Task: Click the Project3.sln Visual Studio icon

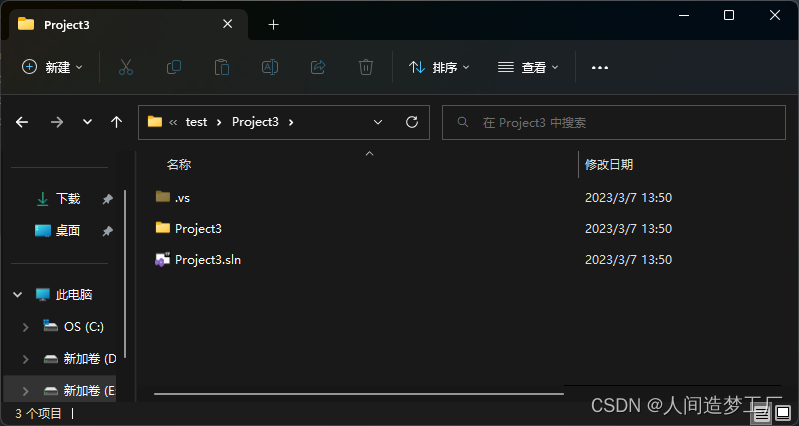Action: coord(163,260)
